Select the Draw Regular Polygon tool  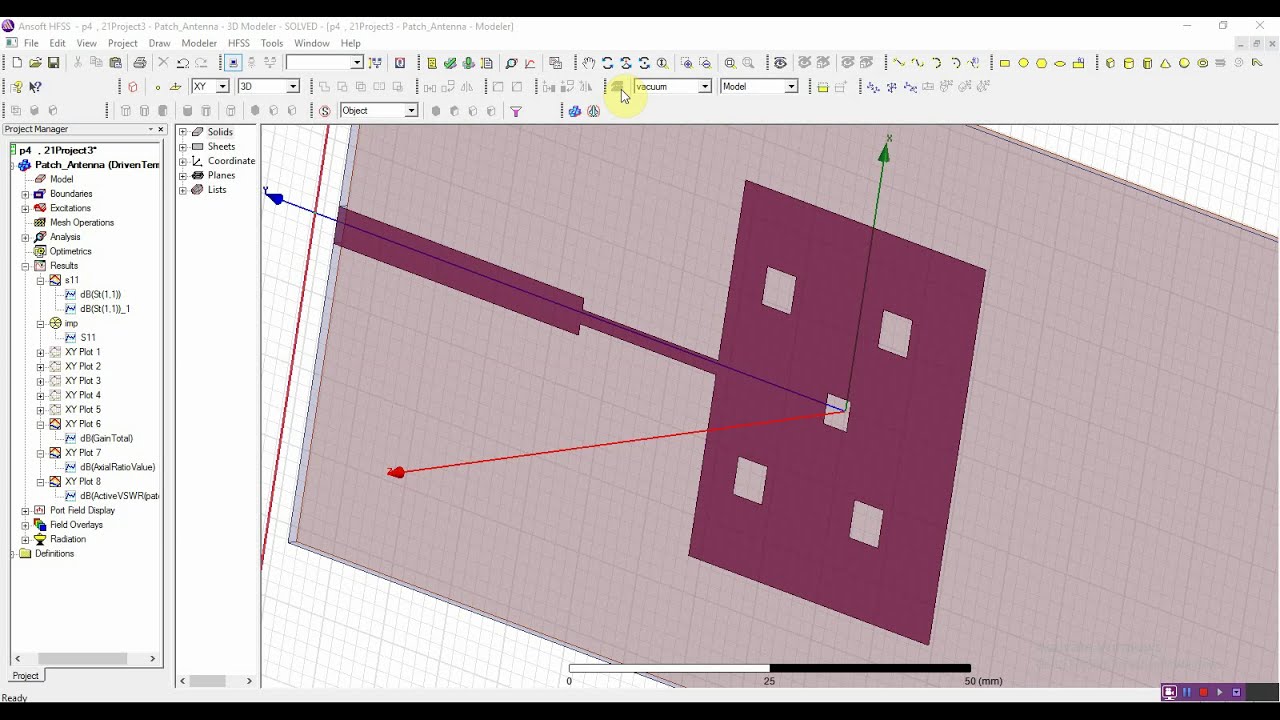click(1041, 63)
